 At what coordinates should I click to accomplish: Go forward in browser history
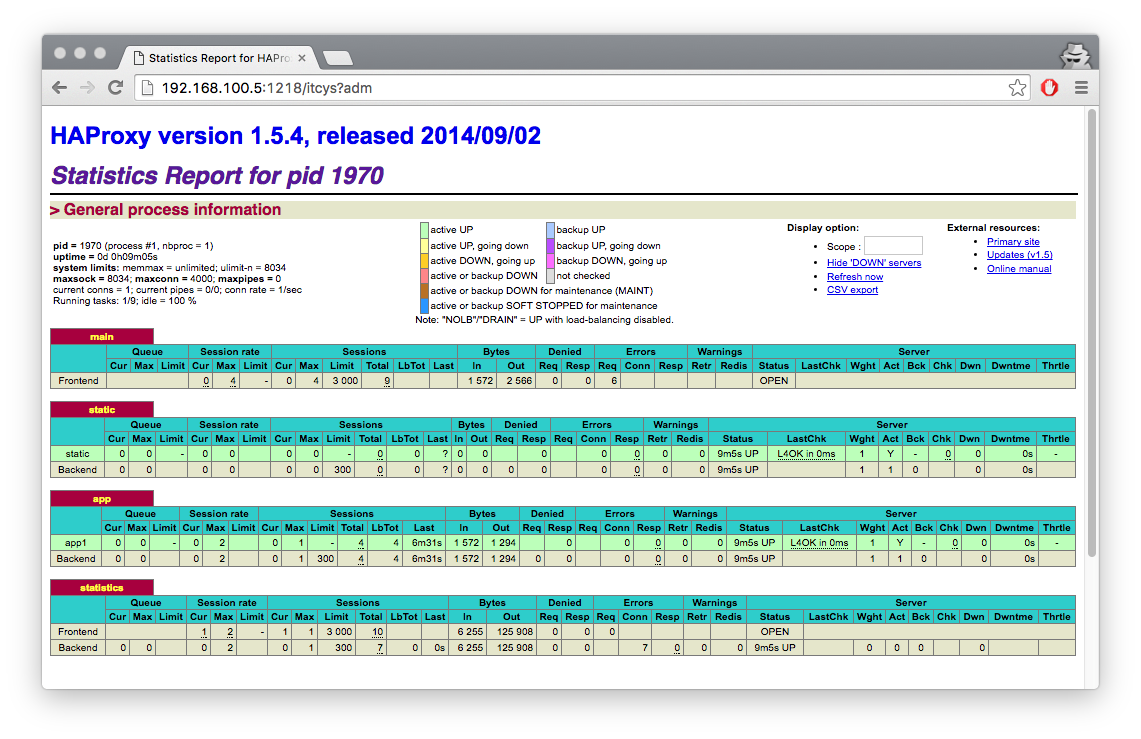click(x=87, y=88)
